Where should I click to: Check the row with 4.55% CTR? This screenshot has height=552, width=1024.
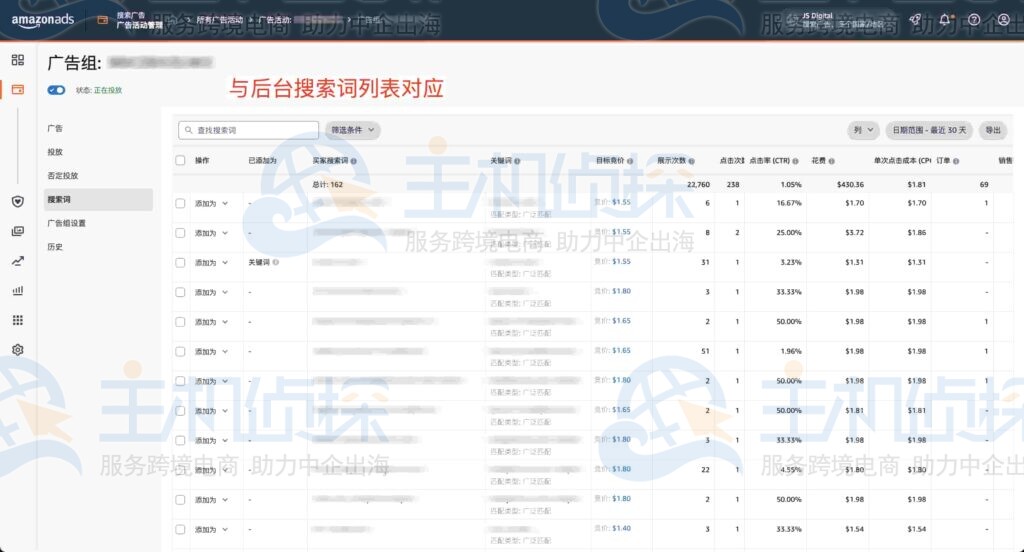[x=180, y=470]
